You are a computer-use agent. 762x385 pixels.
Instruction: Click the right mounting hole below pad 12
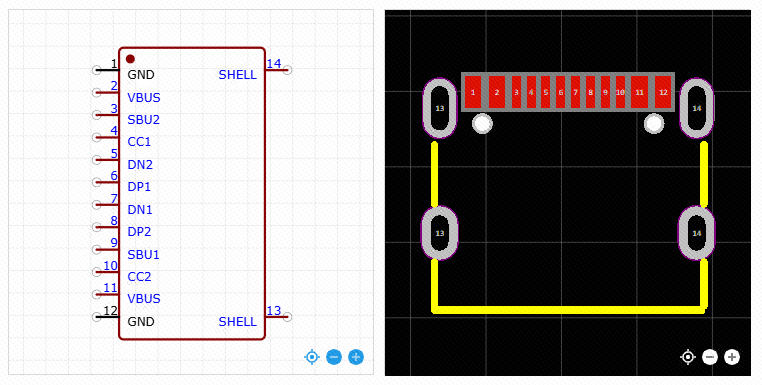(654, 123)
